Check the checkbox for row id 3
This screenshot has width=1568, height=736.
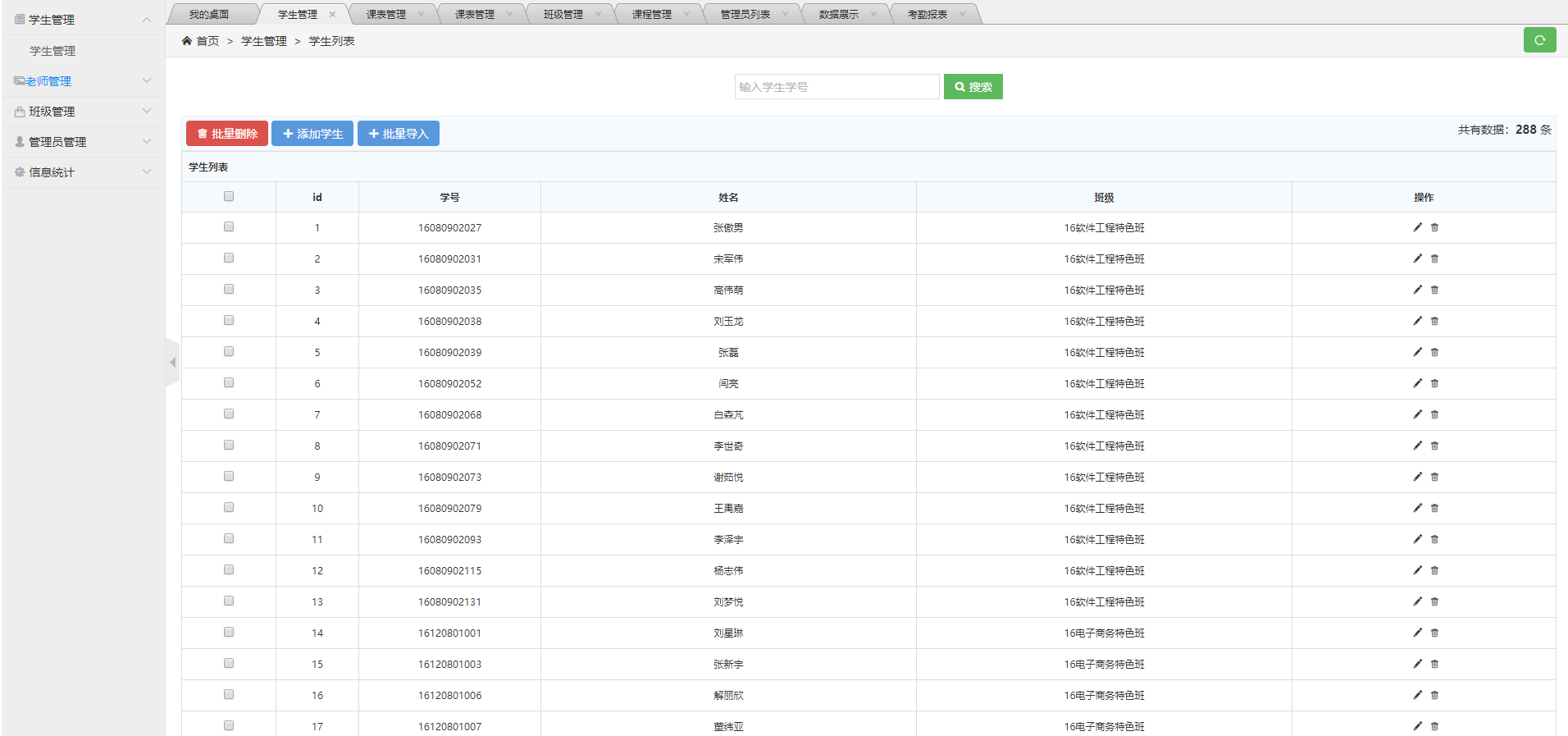[x=229, y=289]
